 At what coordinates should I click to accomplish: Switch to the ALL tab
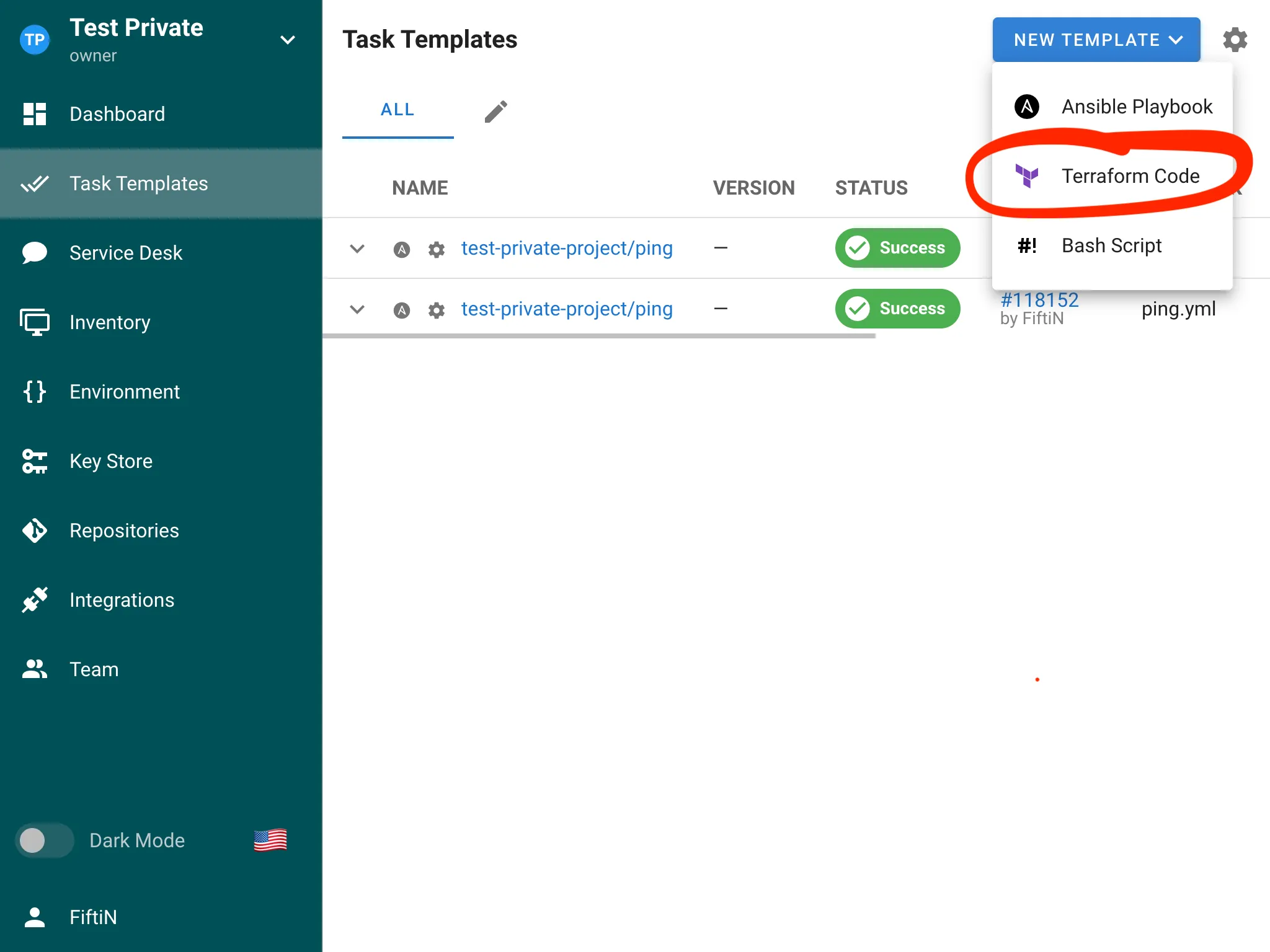pos(397,110)
